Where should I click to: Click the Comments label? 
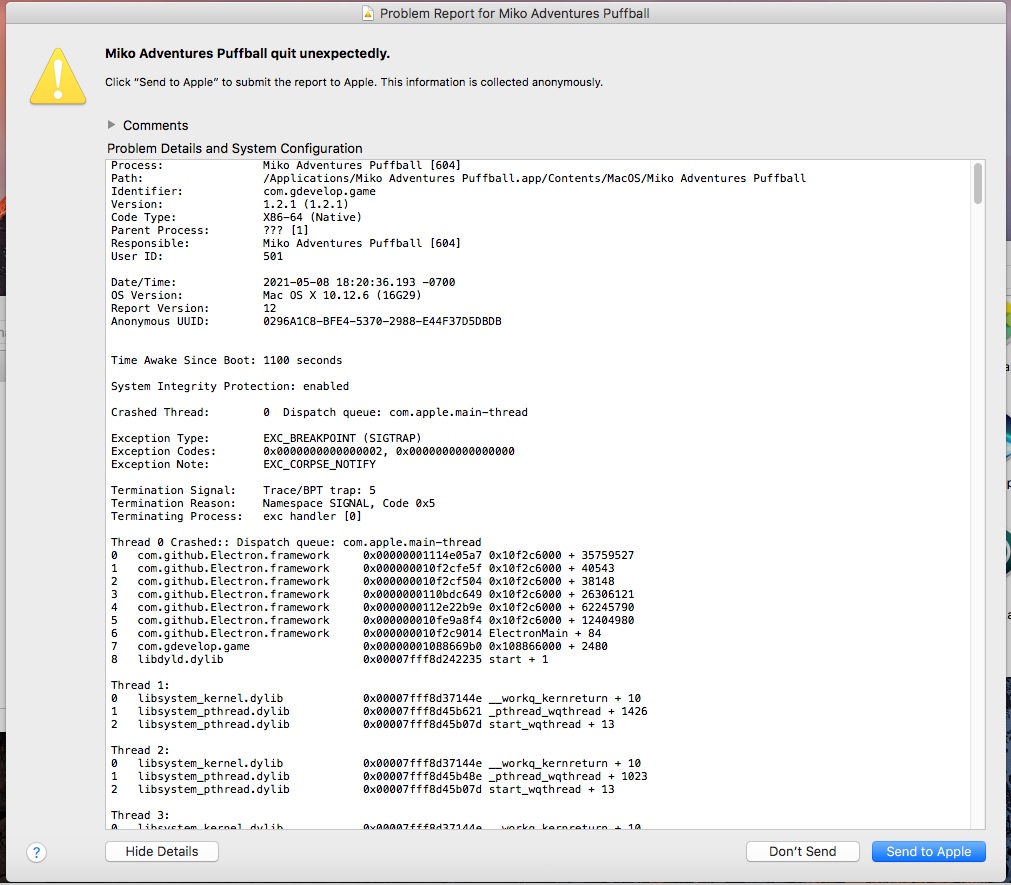coord(155,125)
